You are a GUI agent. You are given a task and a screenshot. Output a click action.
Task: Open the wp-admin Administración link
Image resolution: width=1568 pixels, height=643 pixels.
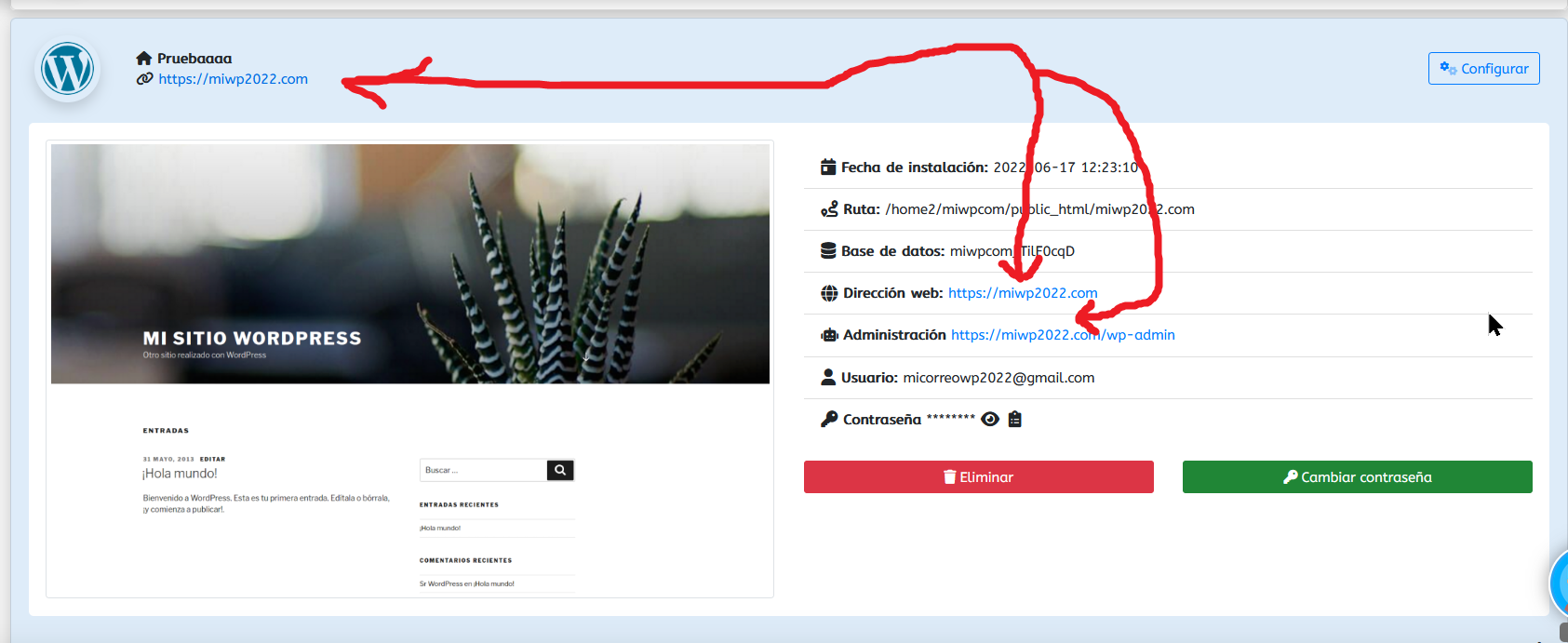click(x=1063, y=335)
